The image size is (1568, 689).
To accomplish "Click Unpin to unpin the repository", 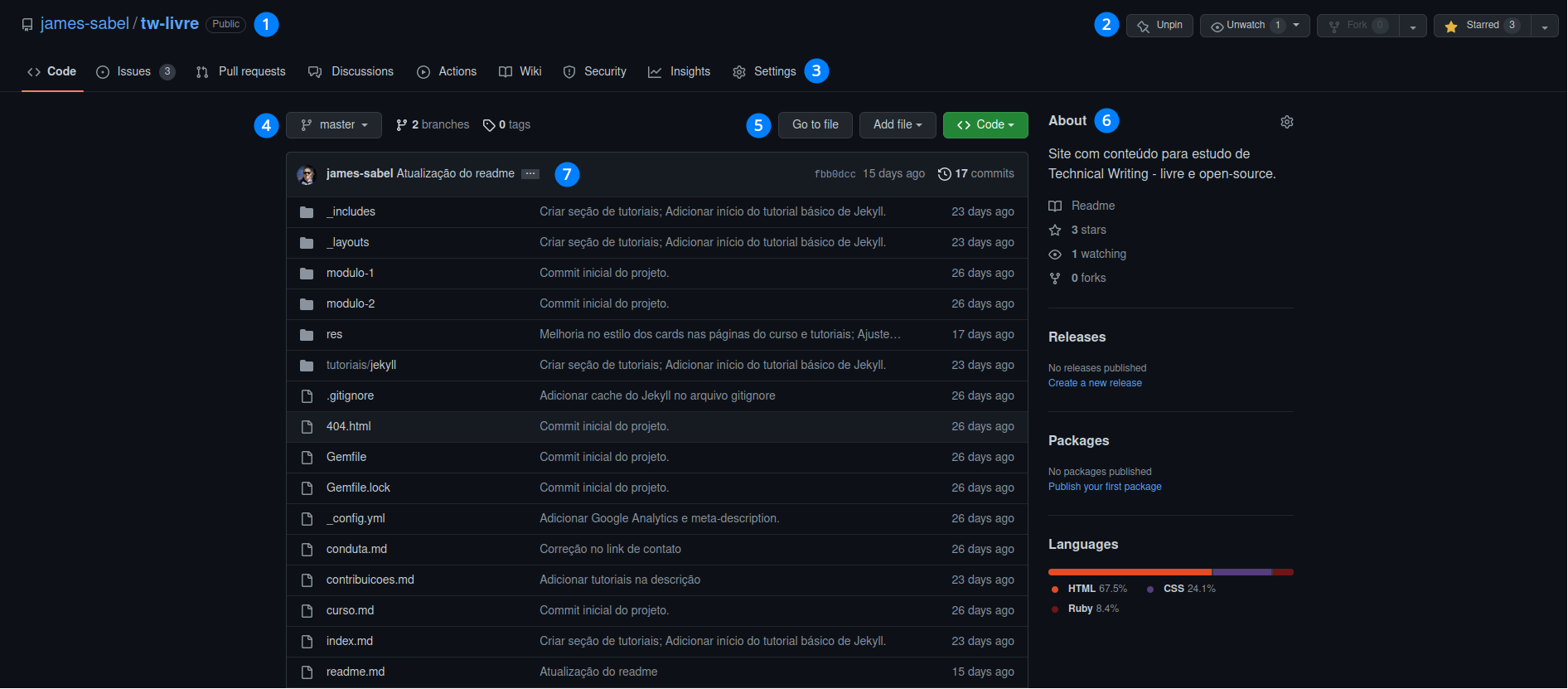I will click(1159, 26).
